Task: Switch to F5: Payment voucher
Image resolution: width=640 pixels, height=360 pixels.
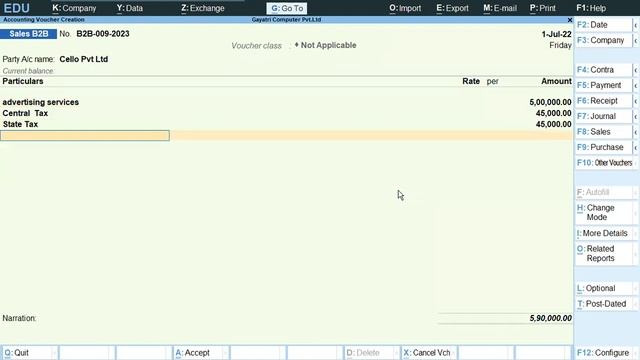Action: pyautogui.click(x=603, y=85)
